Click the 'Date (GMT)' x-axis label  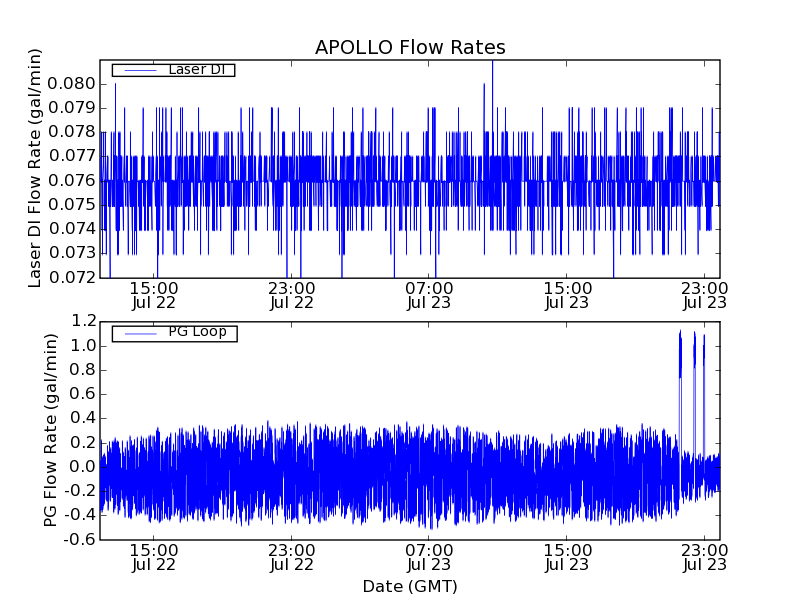point(410,586)
